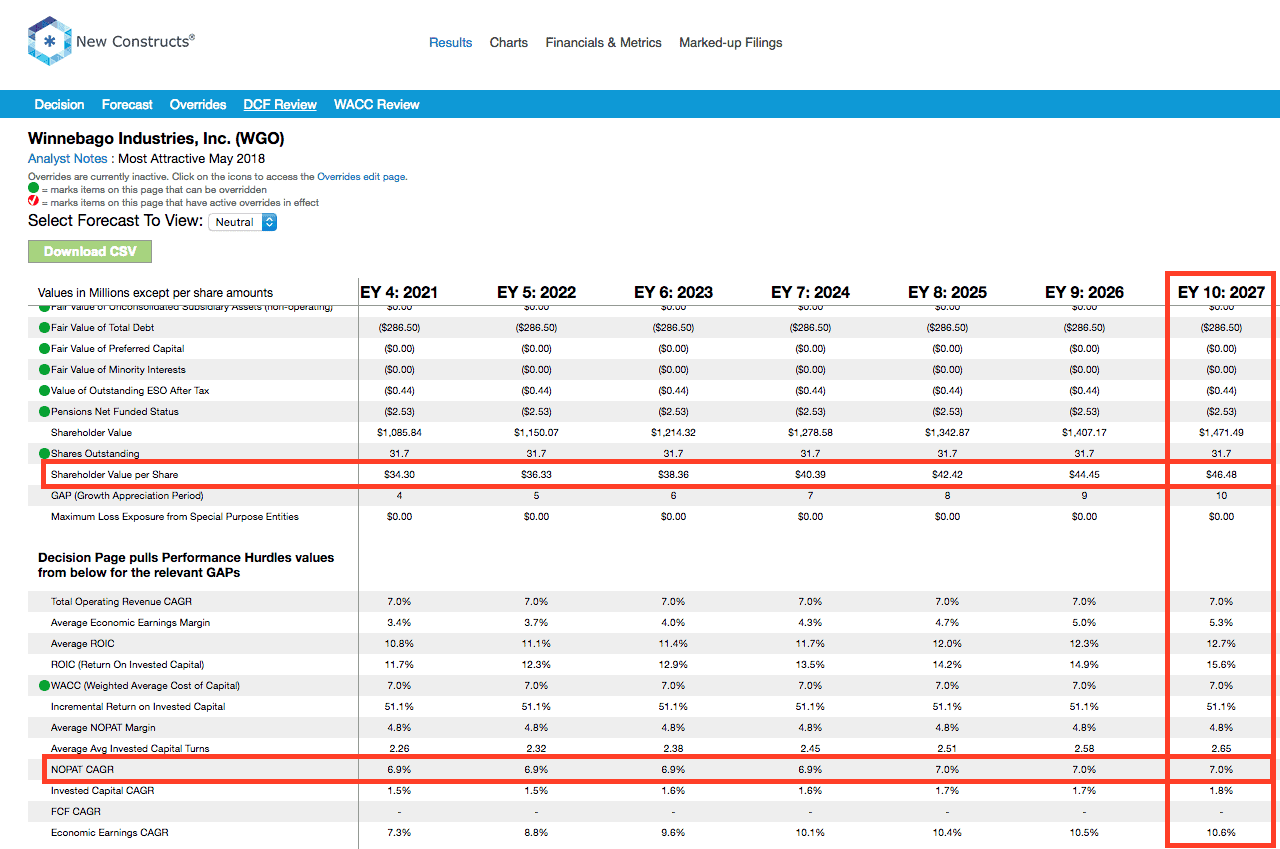
Task: Click the EY 5: 2022 column header
Action: coord(536,292)
